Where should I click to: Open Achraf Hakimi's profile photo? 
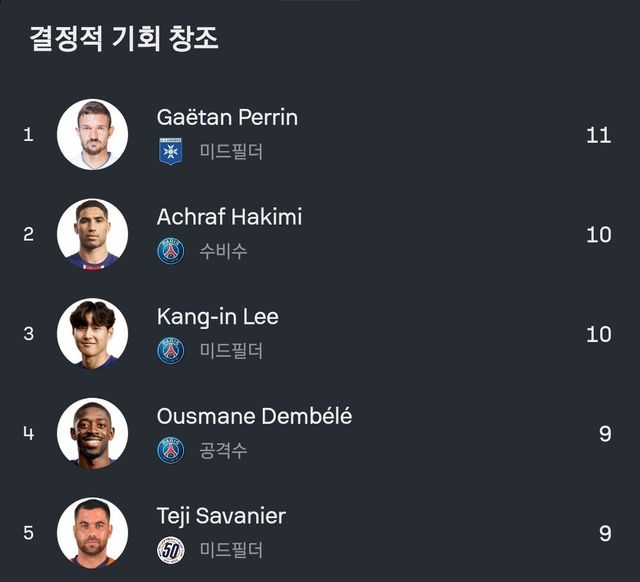pyautogui.click(x=92, y=234)
